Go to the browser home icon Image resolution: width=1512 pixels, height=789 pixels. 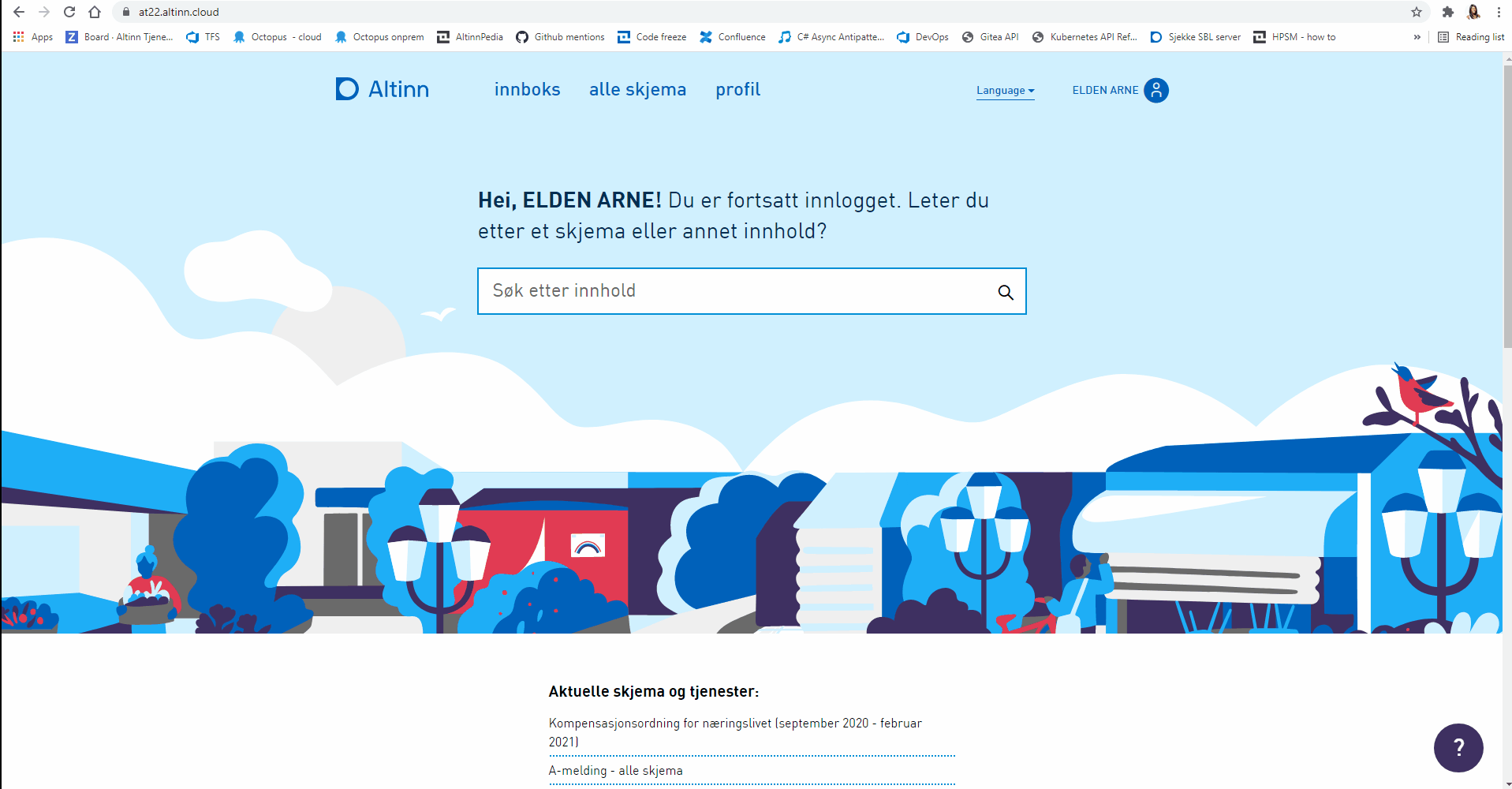[x=95, y=12]
